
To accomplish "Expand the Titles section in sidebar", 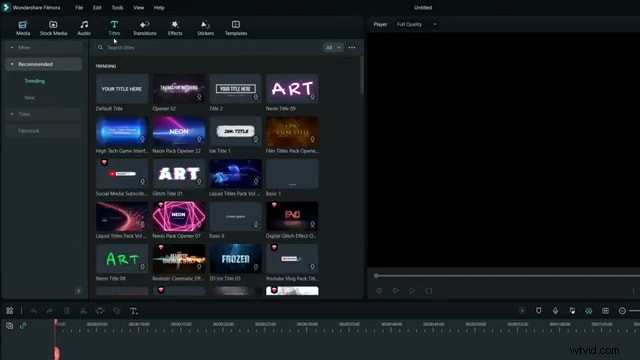I will (x=12, y=114).
